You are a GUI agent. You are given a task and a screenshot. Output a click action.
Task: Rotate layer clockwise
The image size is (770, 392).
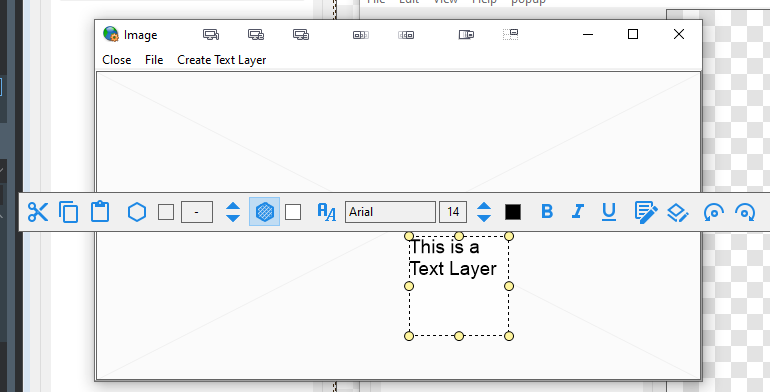(745, 212)
